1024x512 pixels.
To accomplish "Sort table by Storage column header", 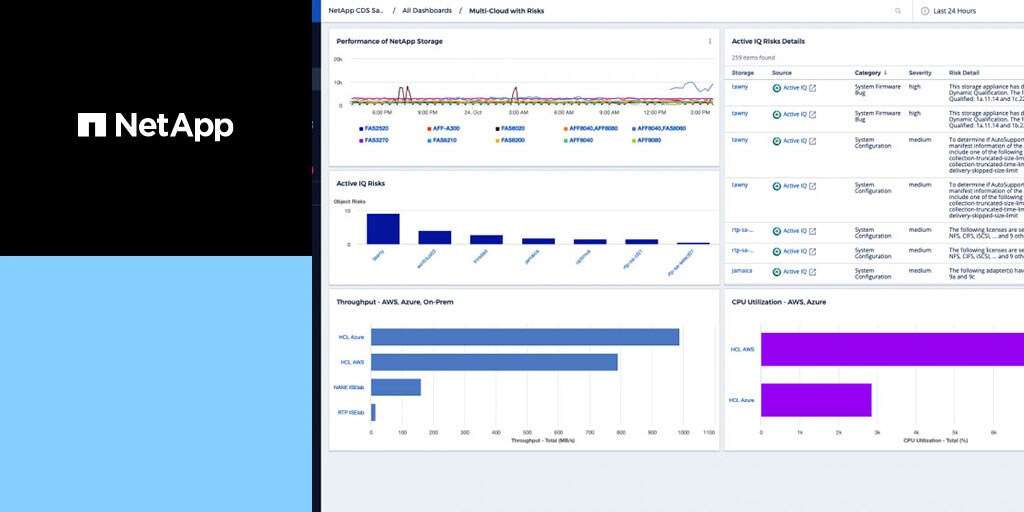I will (743, 73).
